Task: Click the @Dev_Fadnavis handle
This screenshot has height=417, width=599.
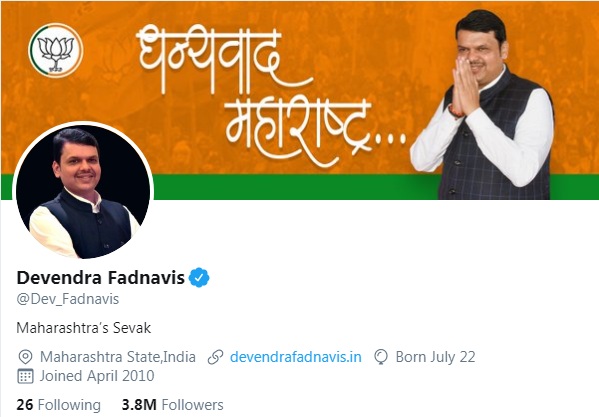Action: pyautogui.click(x=68, y=299)
